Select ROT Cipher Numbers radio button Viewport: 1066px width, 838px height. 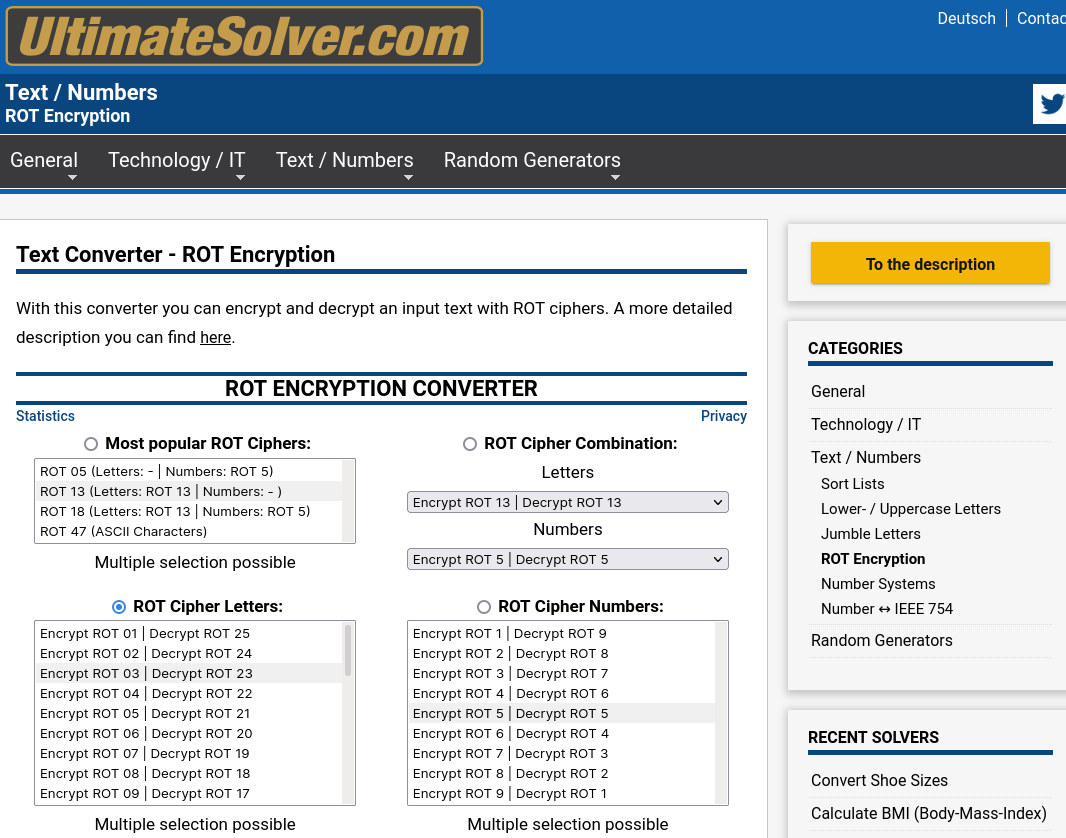(483, 607)
